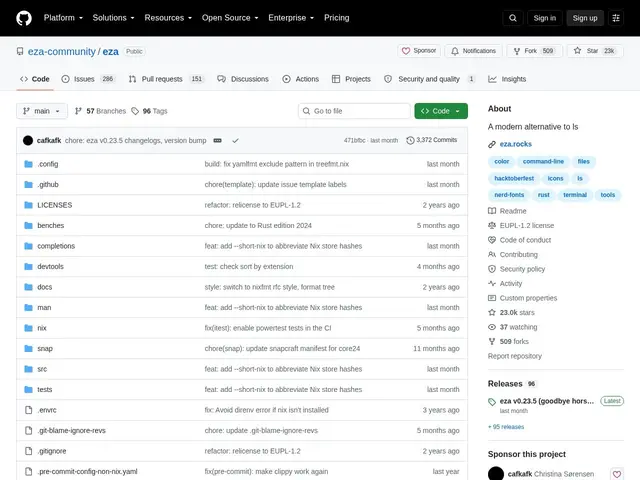The image size is (640, 480).
Task: Fork the eza repository
Action: (x=535, y=51)
